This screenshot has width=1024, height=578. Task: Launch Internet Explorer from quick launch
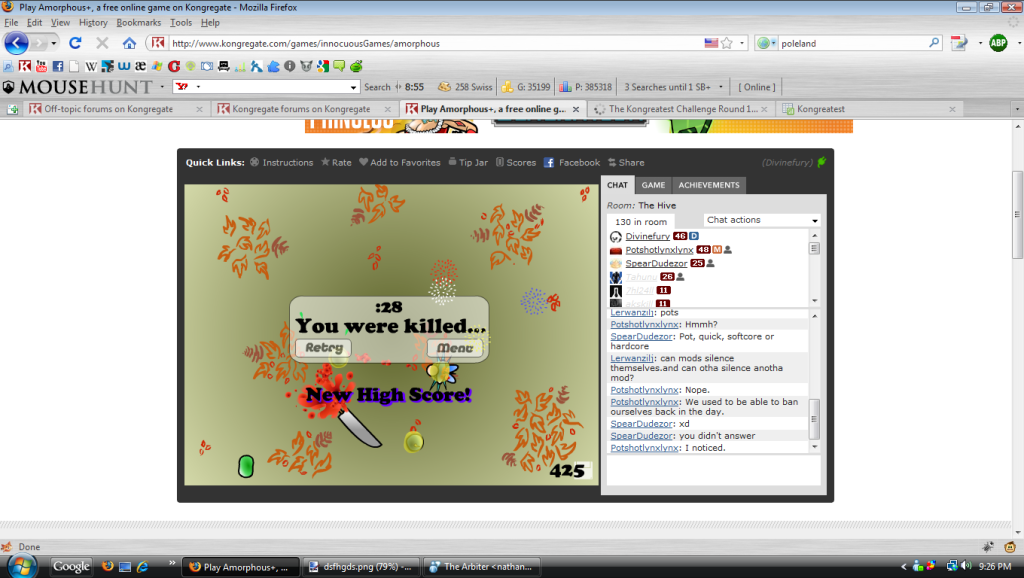coord(142,566)
